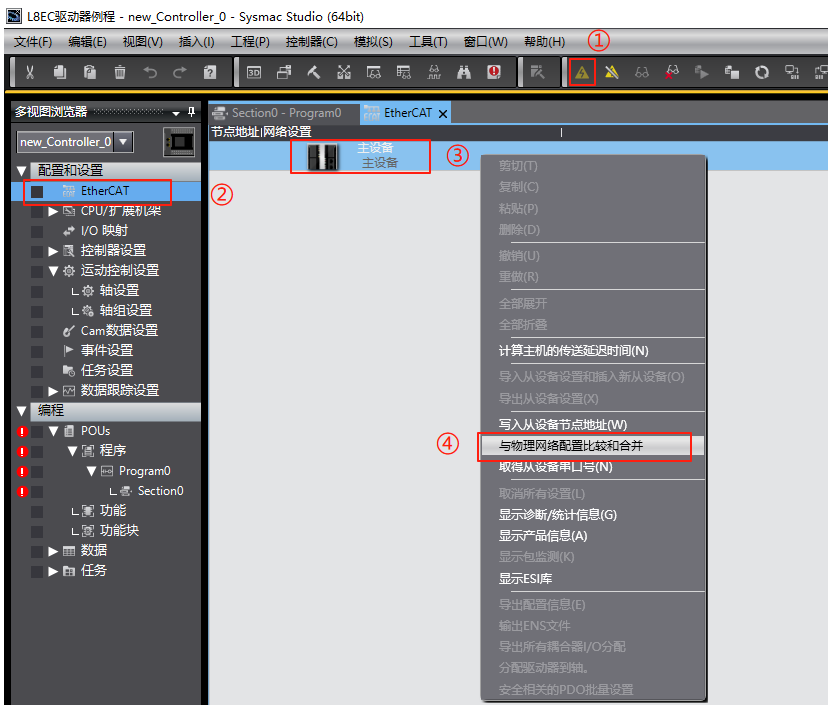Click the red Abort toolbar icon
This screenshot has height=705, width=829.
(493, 73)
